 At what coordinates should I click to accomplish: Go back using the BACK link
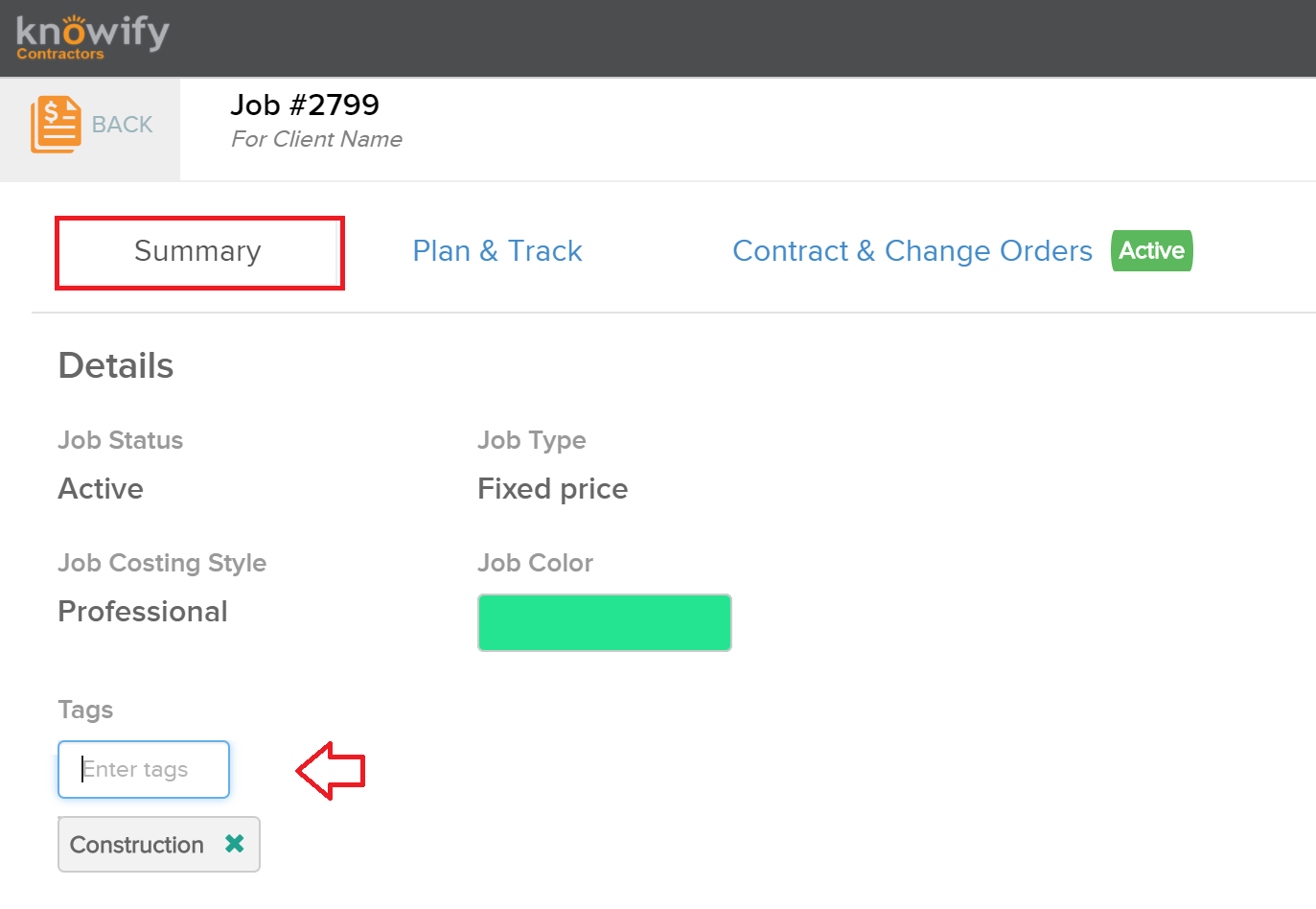pos(122,125)
